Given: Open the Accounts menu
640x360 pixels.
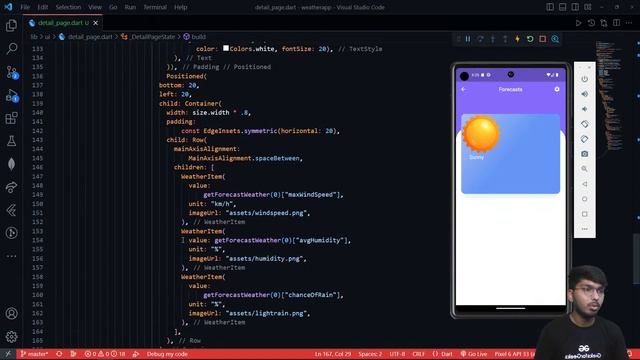Looking at the screenshot, I should [x=11, y=313].
